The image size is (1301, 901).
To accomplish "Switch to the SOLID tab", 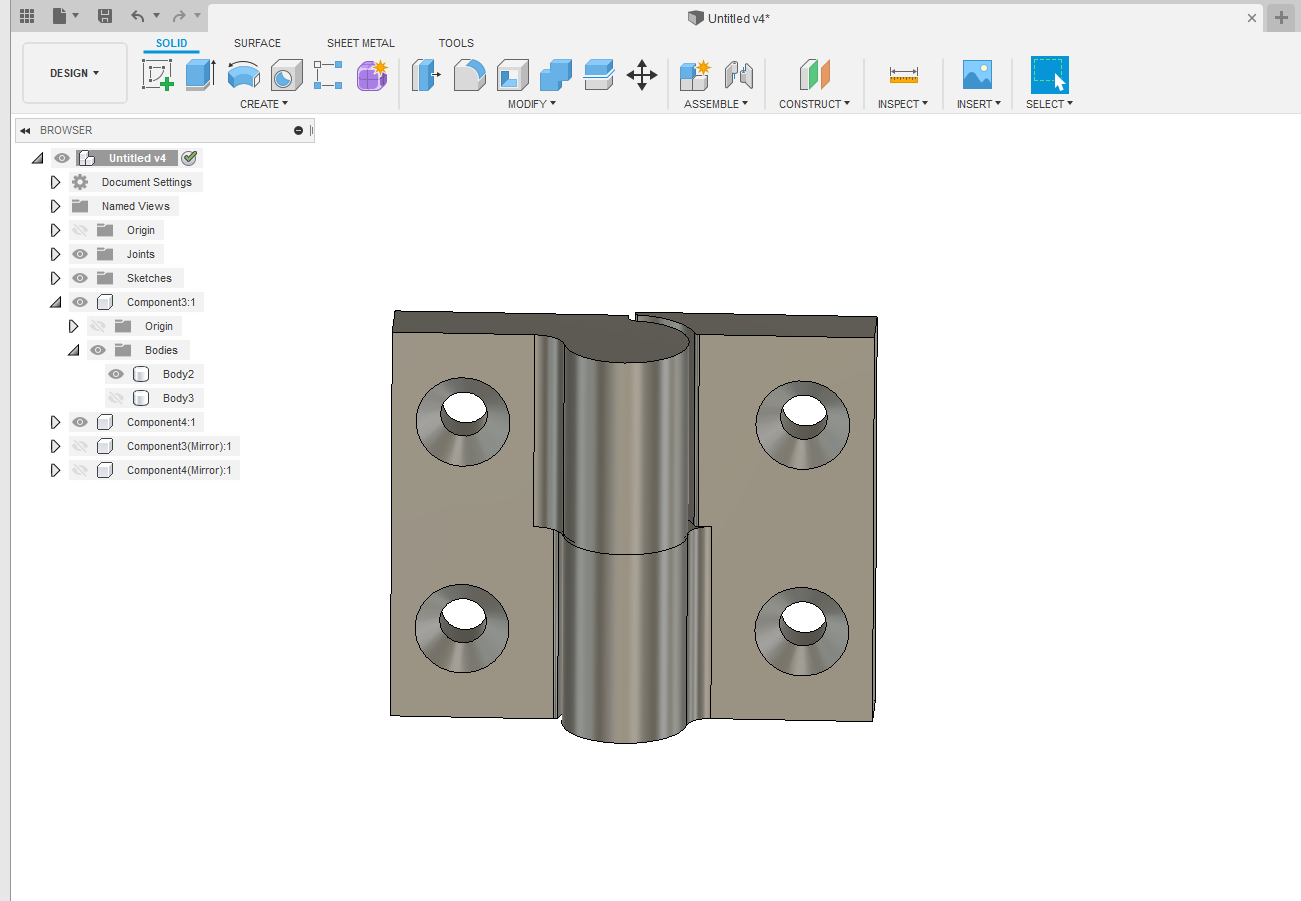I will point(171,43).
